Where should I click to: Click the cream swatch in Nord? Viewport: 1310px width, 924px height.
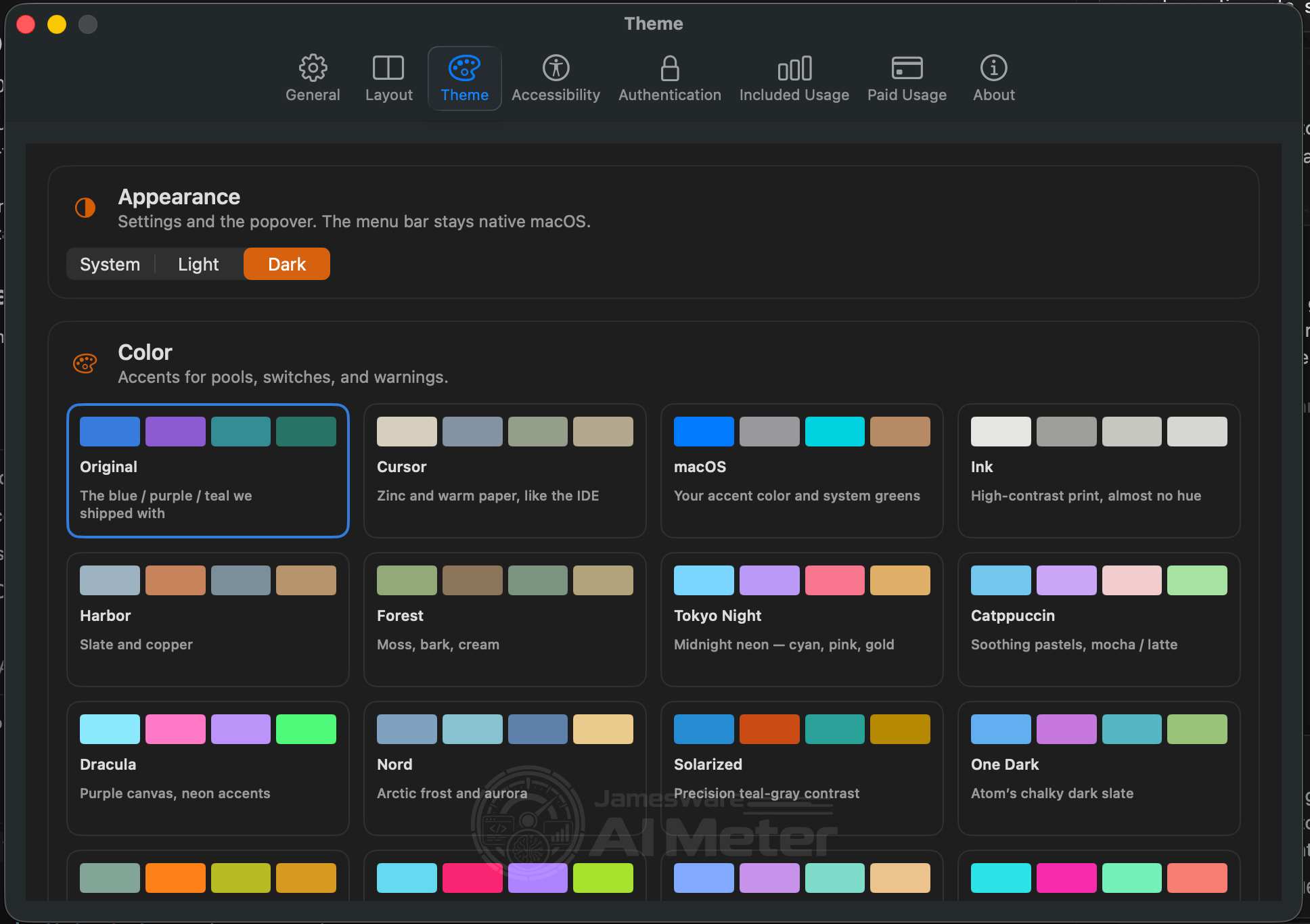603,729
